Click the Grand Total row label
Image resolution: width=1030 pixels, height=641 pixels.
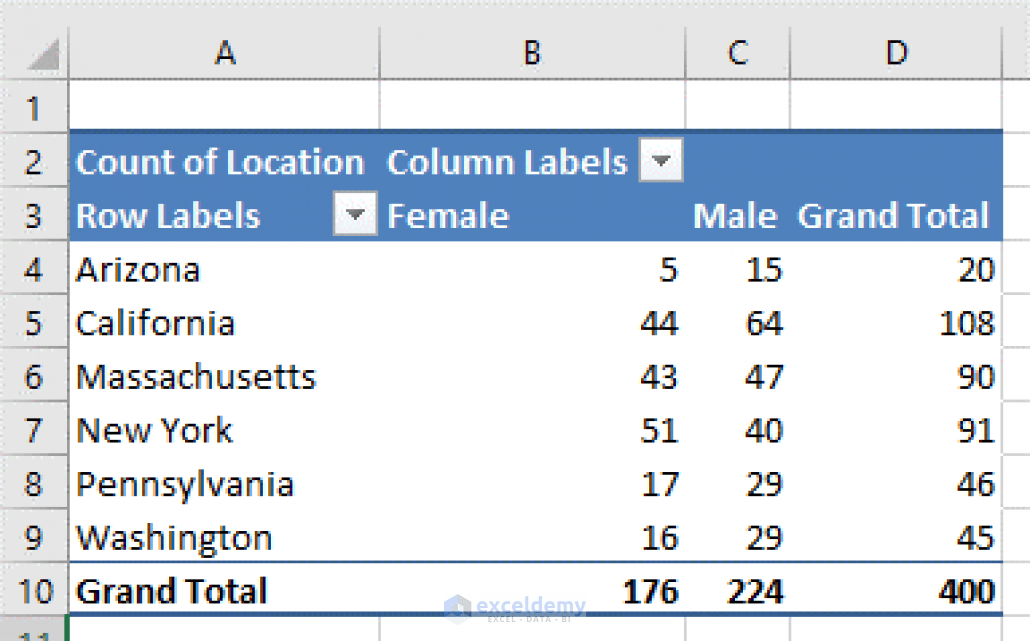(170, 591)
